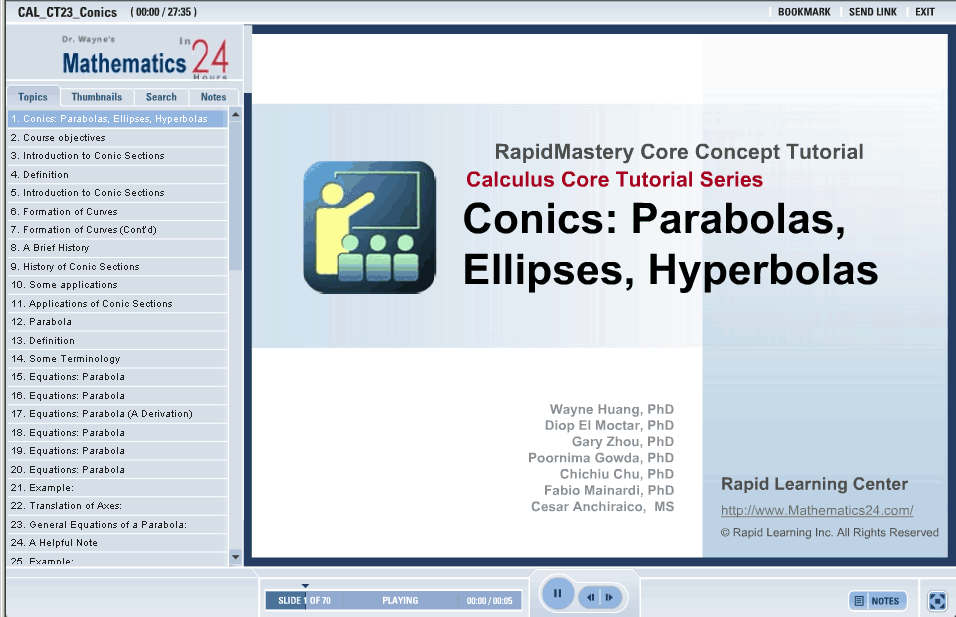Select topic 10 Some applications
The width and height of the screenshot is (956, 617).
[x=118, y=285]
